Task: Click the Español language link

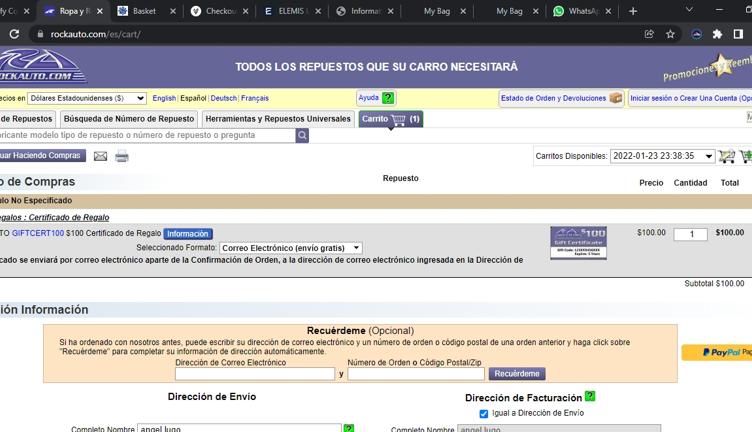Action: 193,98
